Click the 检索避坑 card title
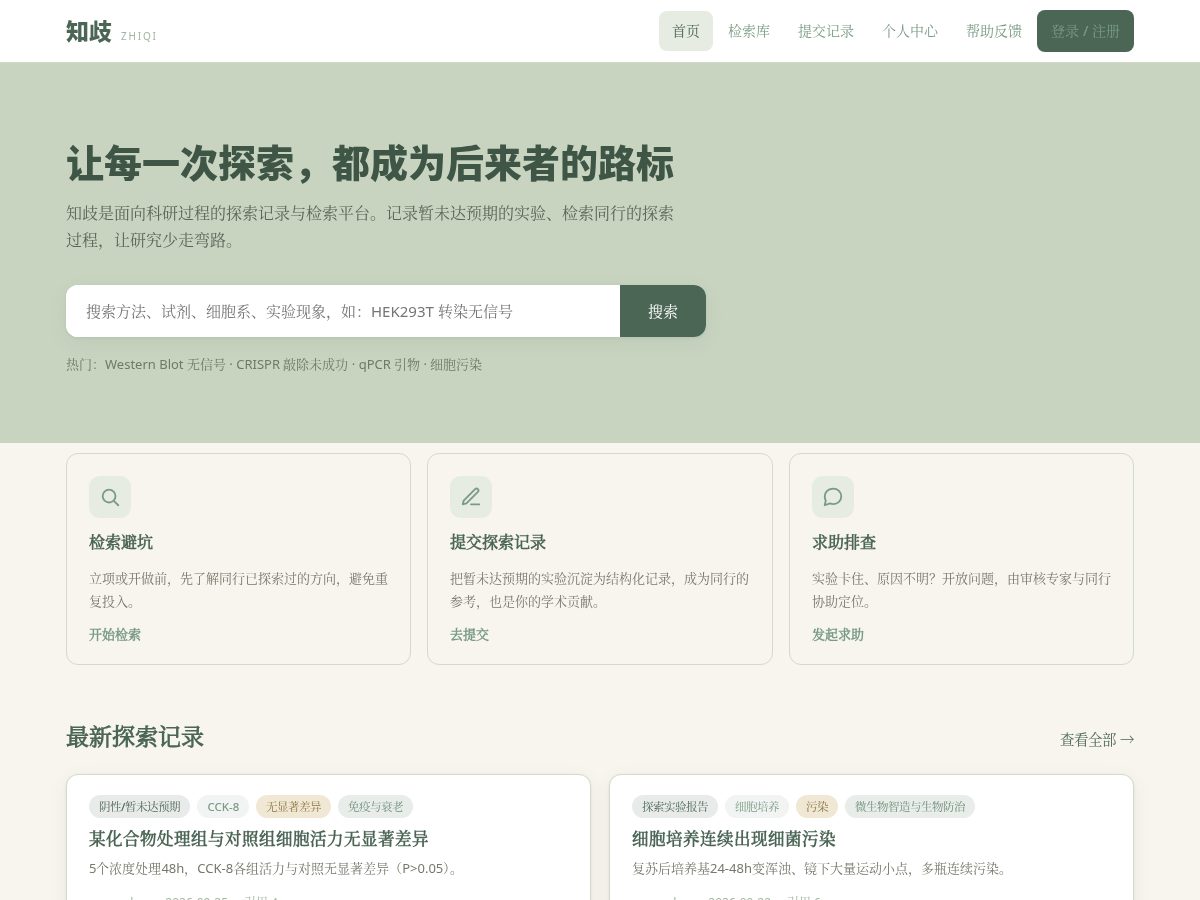Image resolution: width=1200 pixels, height=900 pixels. coord(121,542)
